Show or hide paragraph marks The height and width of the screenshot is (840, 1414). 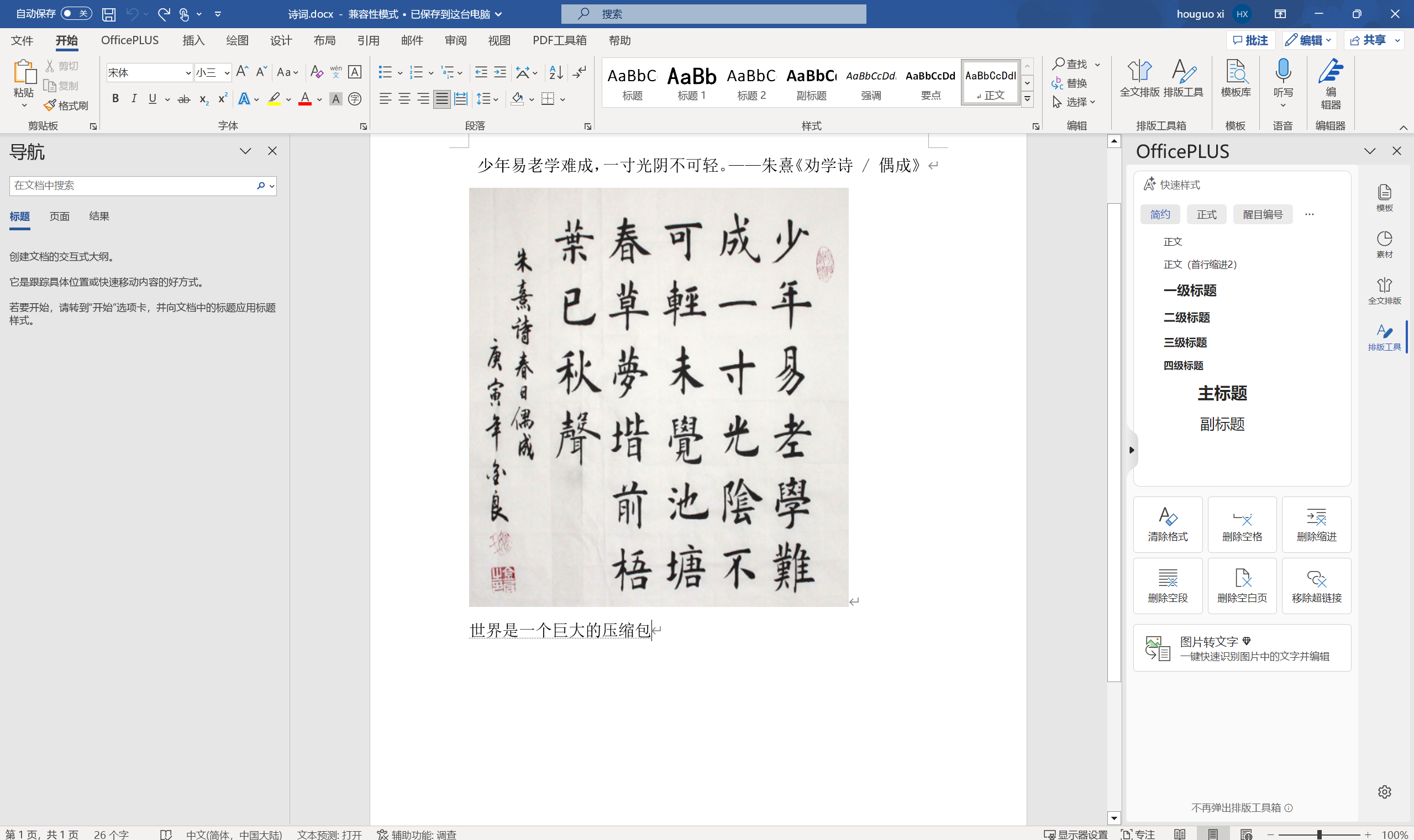pos(580,72)
